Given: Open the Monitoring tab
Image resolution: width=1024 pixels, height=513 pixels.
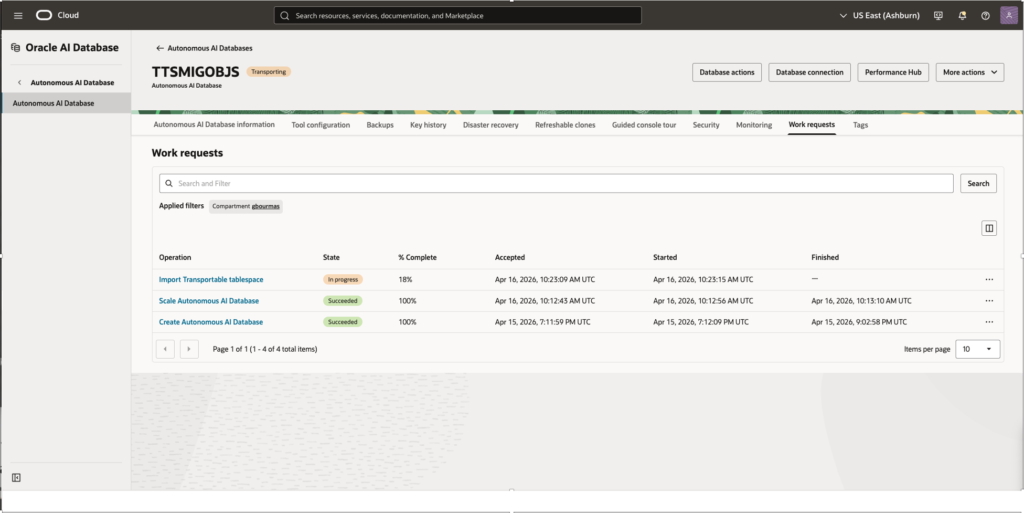Looking at the screenshot, I should pos(754,125).
